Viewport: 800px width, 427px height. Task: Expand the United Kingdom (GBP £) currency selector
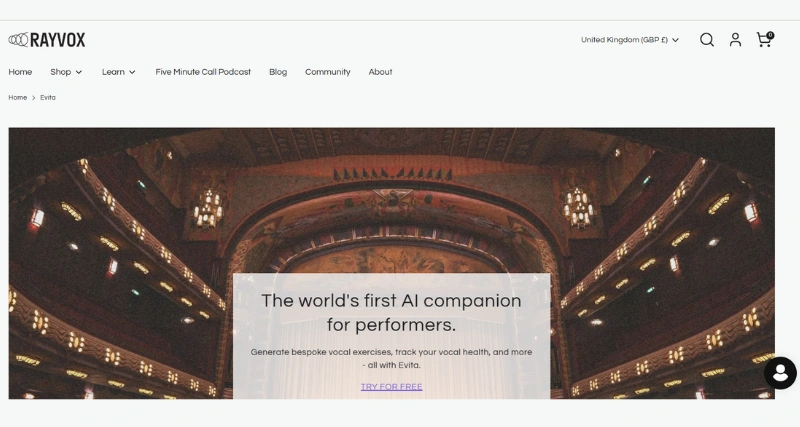click(x=629, y=40)
